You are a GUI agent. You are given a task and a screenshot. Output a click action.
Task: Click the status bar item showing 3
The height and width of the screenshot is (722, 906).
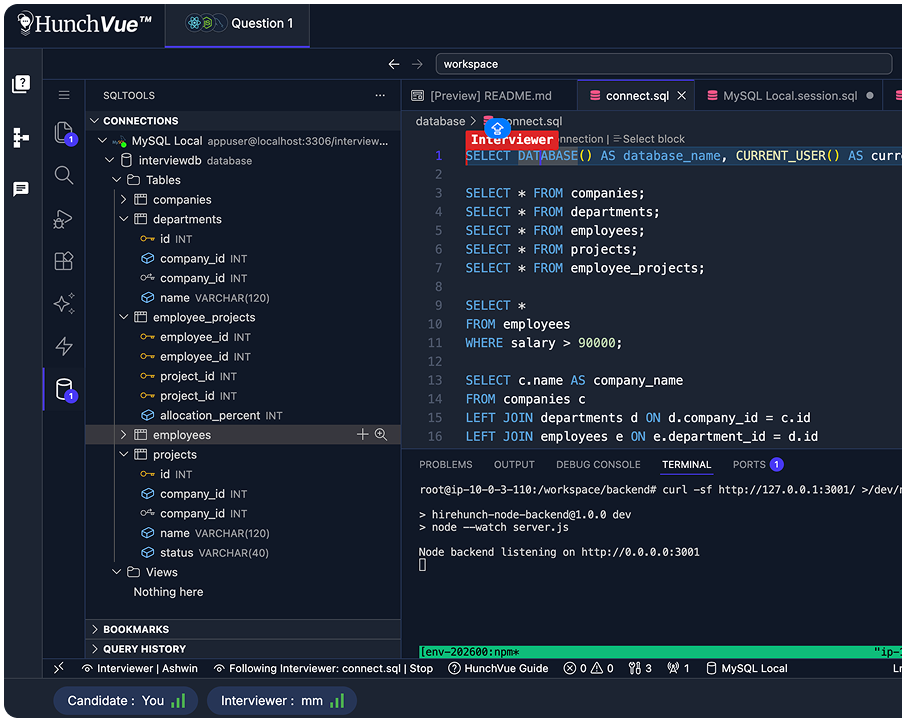click(x=640, y=668)
